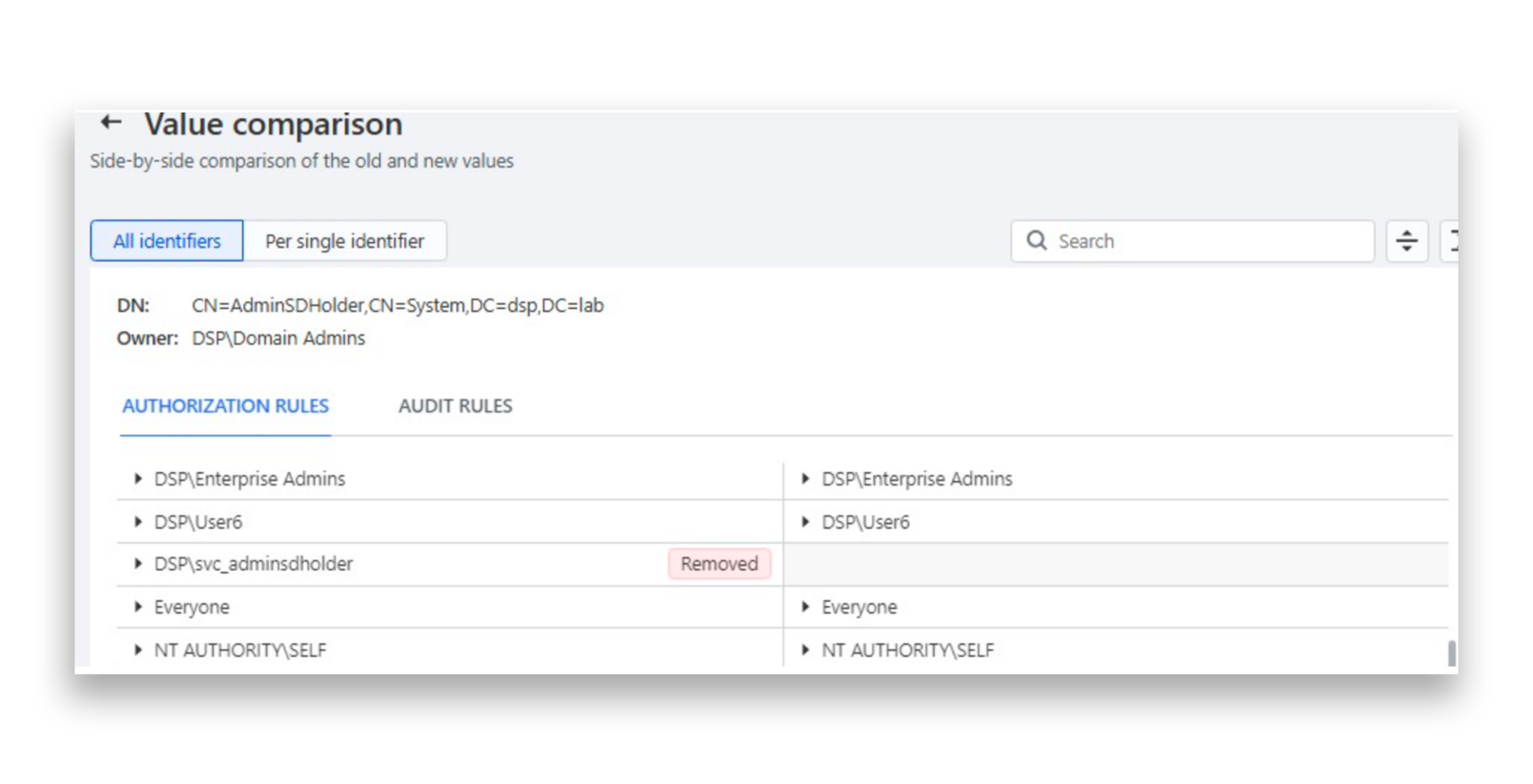Screen dimensions: 1533x784
Task: Click the search magnifier icon
Action: click(1036, 240)
